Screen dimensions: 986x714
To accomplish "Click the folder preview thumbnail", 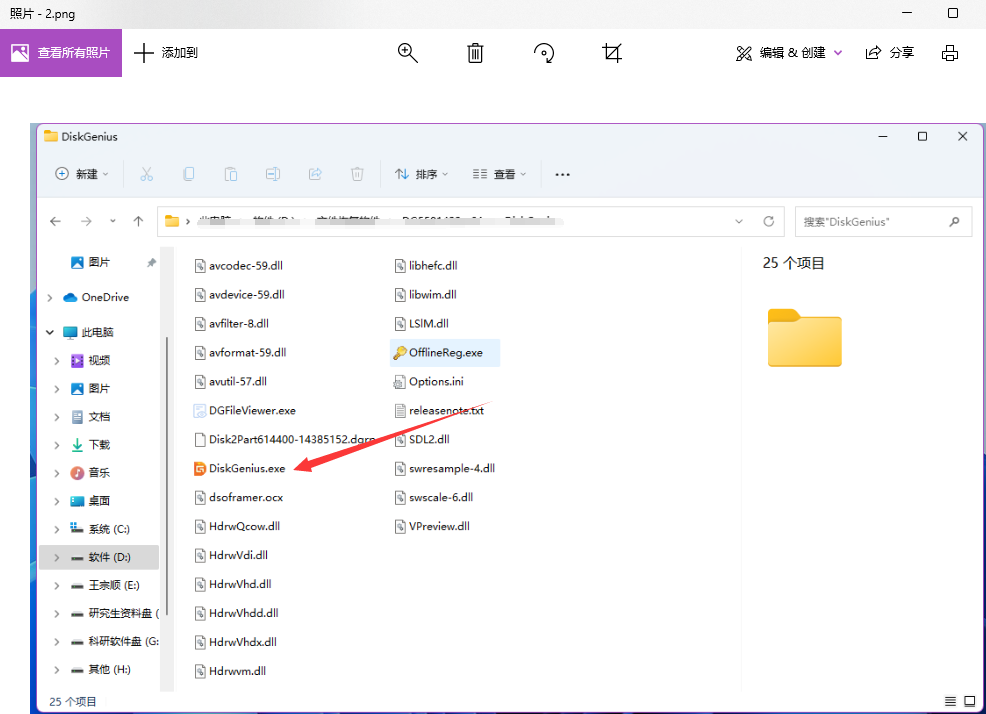I will click(x=804, y=338).
